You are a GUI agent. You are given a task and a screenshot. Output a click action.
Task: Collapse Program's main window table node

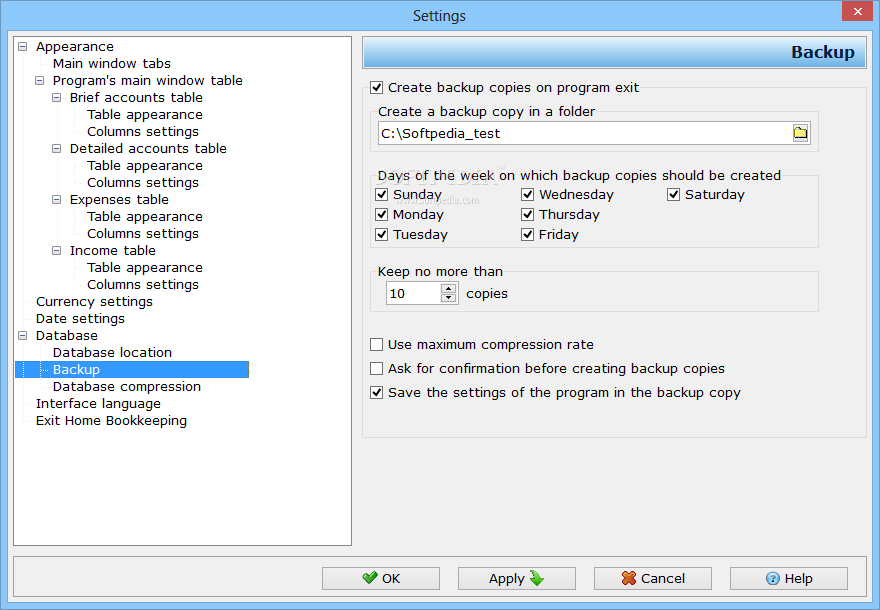coord(39,81)
